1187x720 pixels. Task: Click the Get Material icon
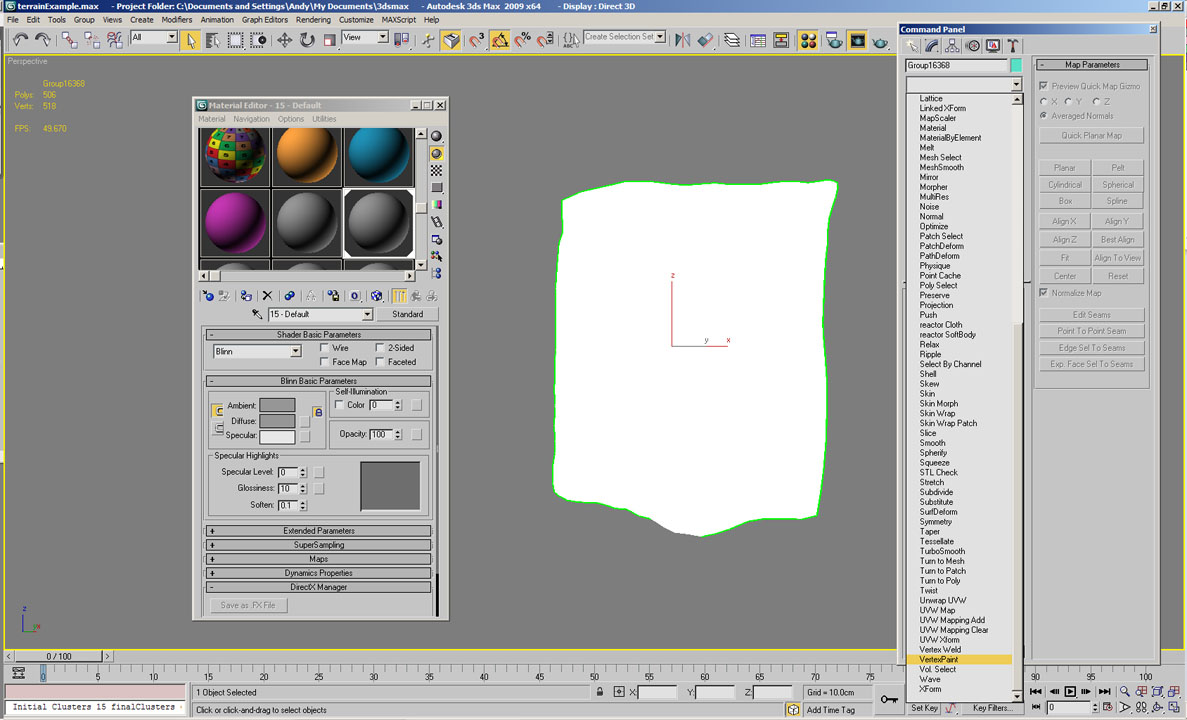(208, 296)
